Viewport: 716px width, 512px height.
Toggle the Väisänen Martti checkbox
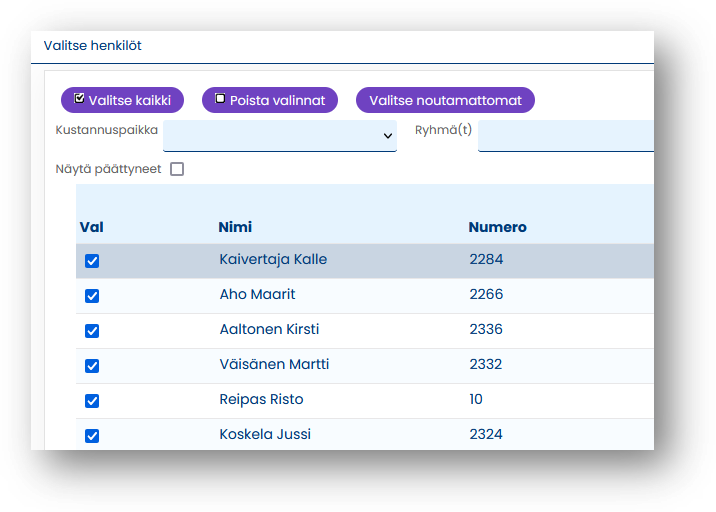pos(92,366)
